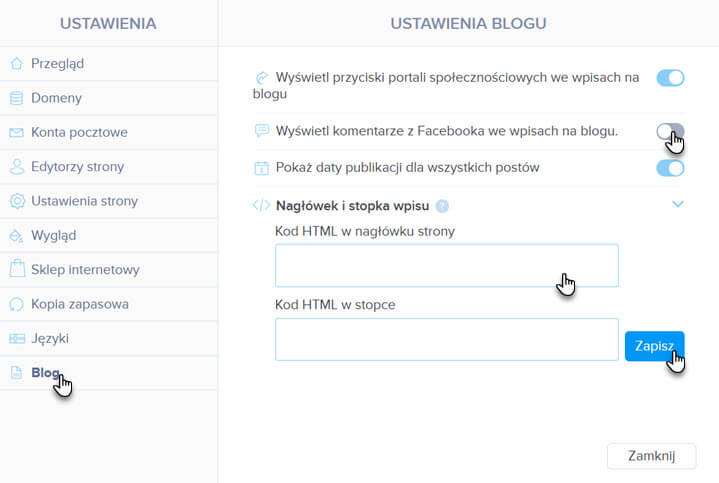Click the shopping bag icon for Sklep internetowy
Screen dimensions: 719x483
[x=17, y=268]
